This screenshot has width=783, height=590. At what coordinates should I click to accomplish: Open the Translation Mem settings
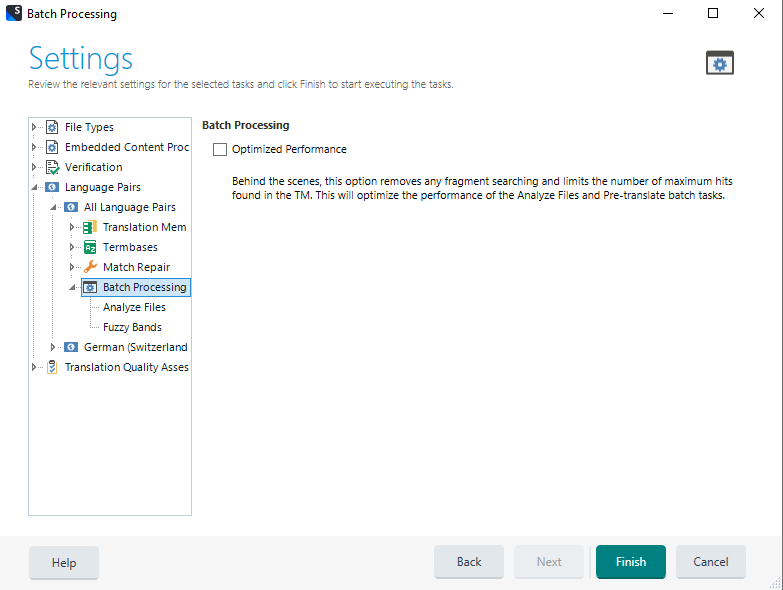click(x=144, y=227)
